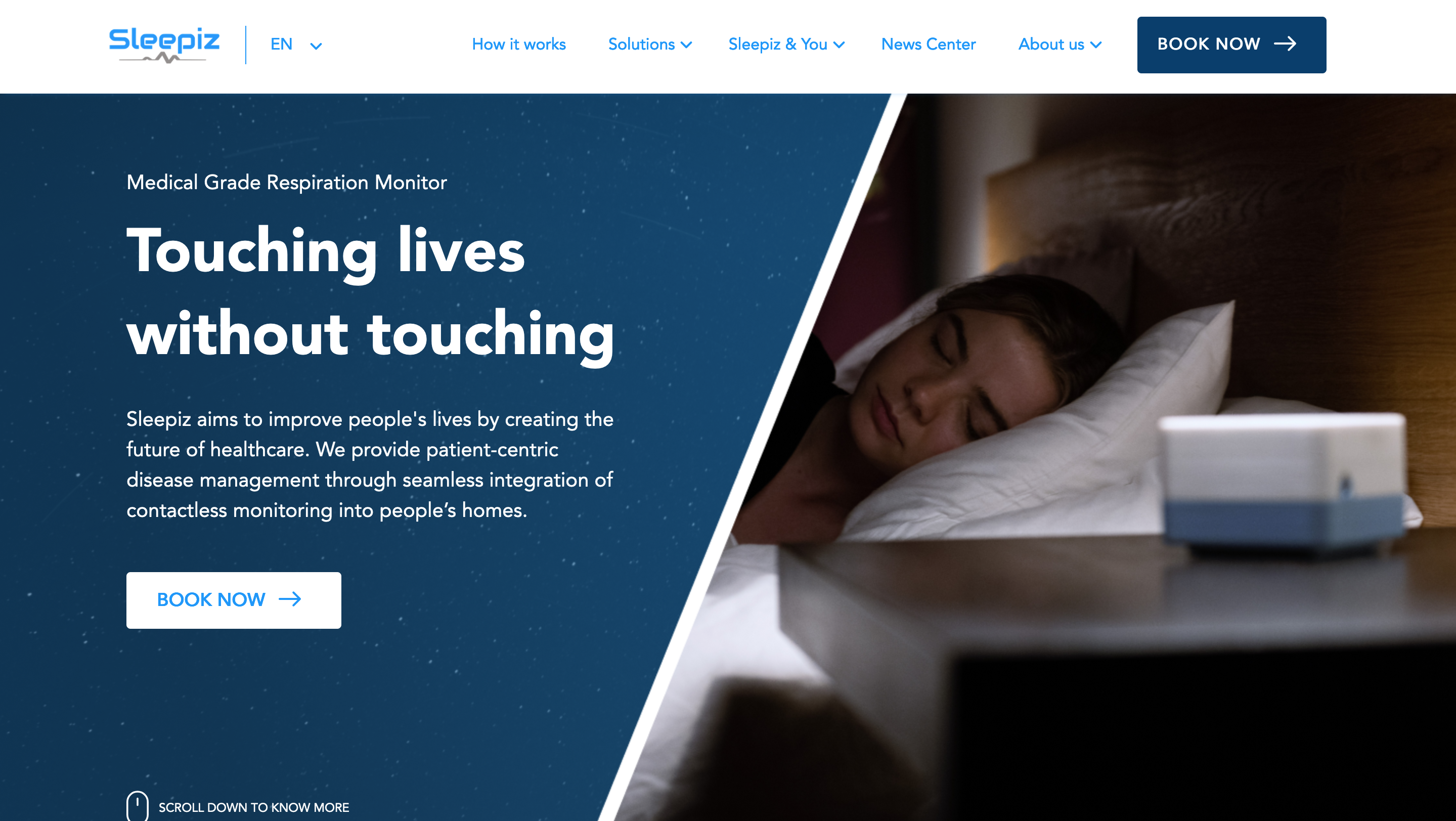Expand the Sleepiz & You chevron
This screenshot has width=1456, height=821.
point(839,45)
